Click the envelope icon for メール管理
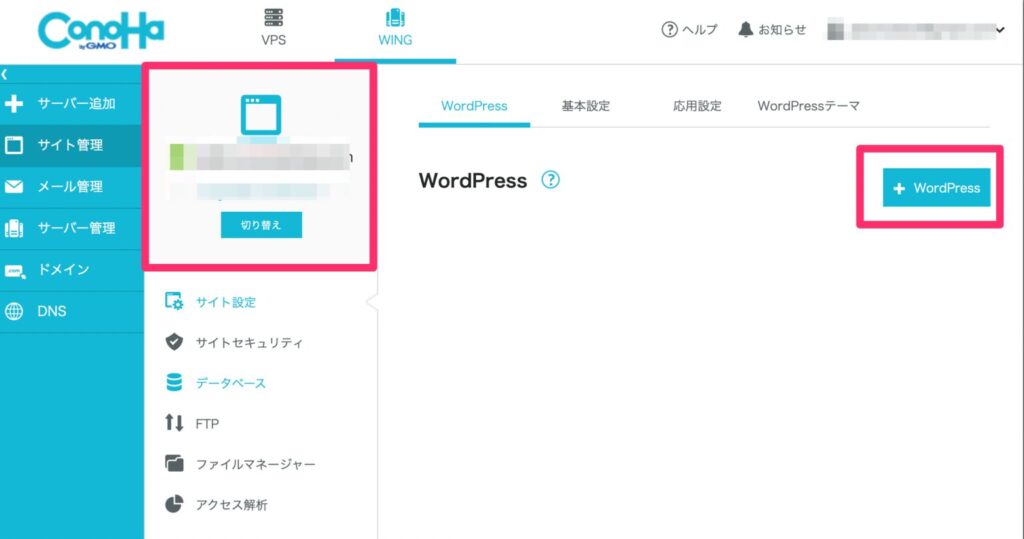 pyautogui.click(x=14, y=187)
